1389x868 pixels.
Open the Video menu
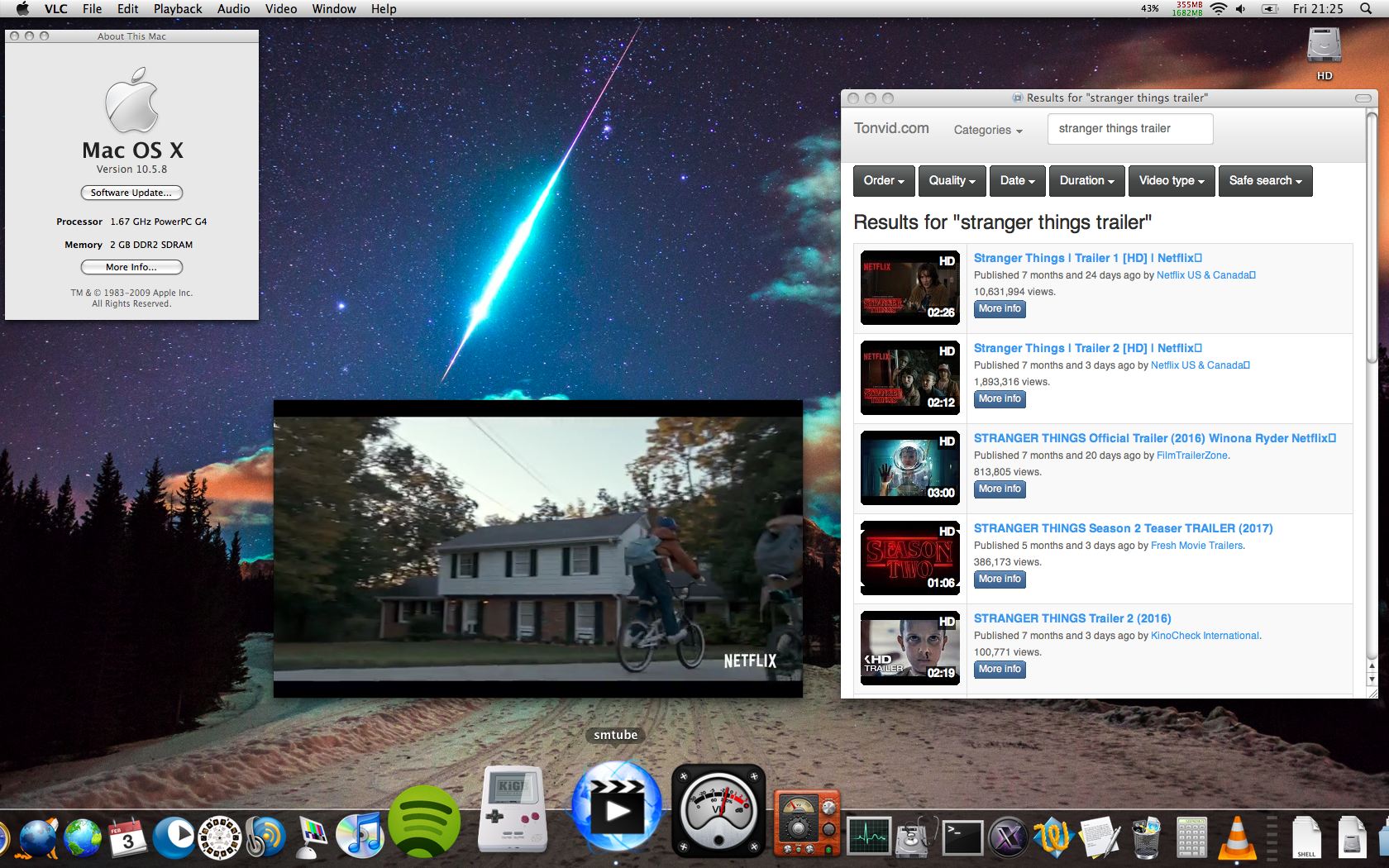click(281, 8)
